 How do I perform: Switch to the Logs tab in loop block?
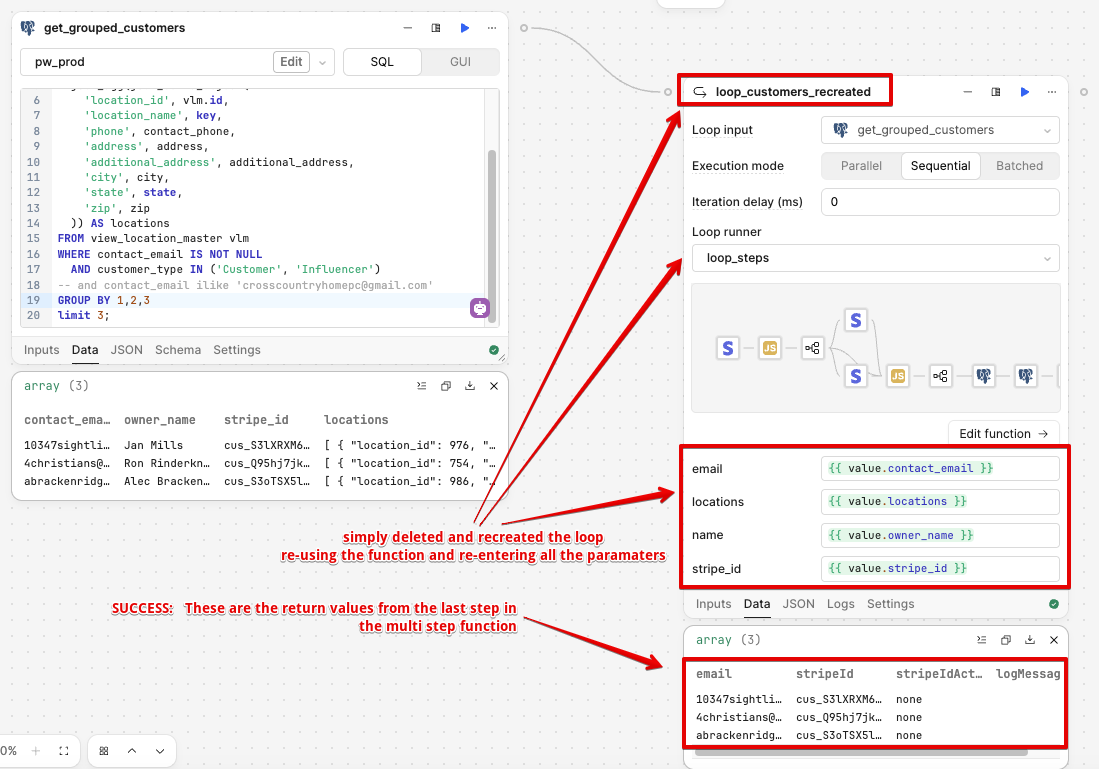(841, 604)
